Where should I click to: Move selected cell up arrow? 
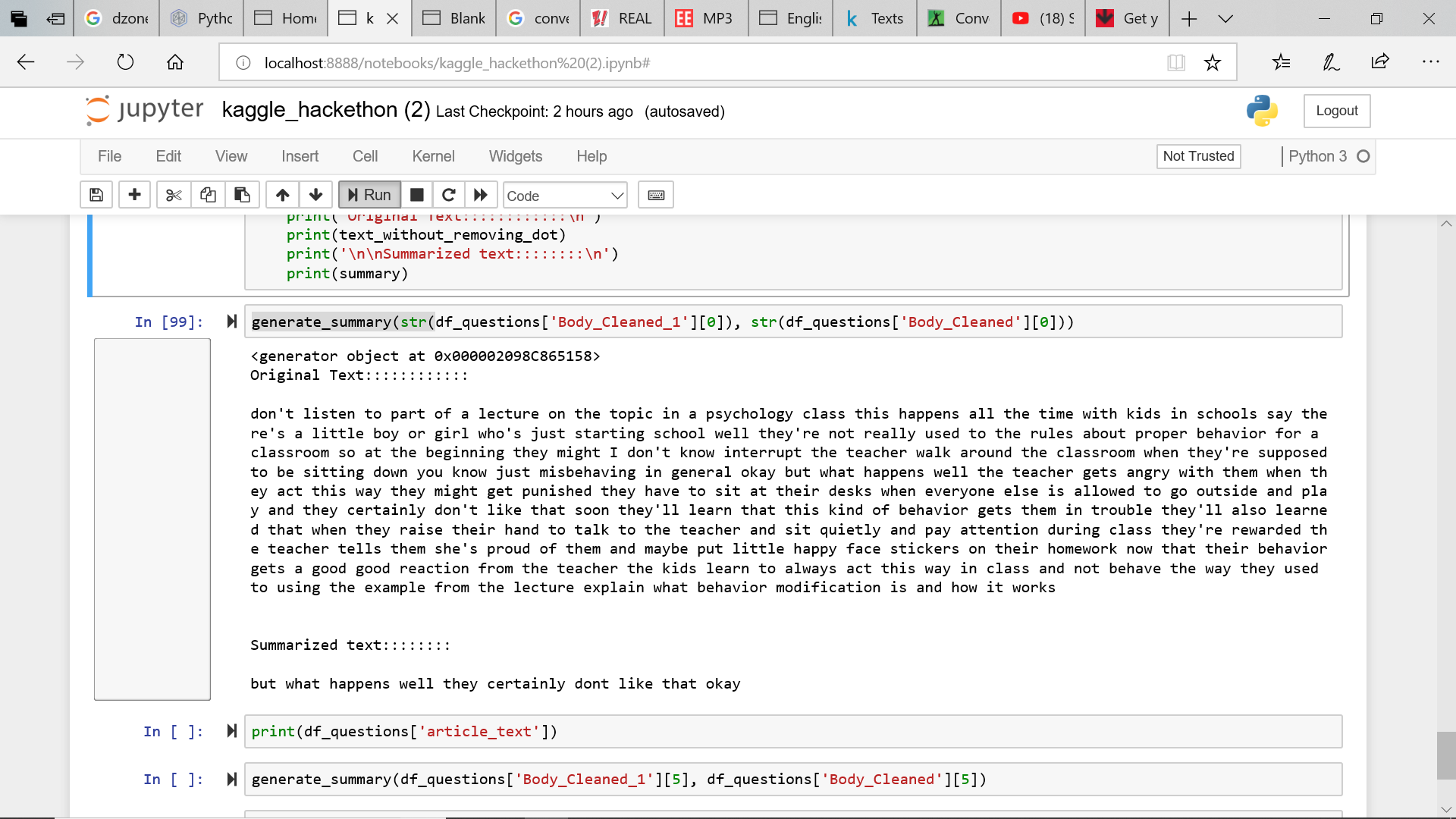tap(282, 196)
